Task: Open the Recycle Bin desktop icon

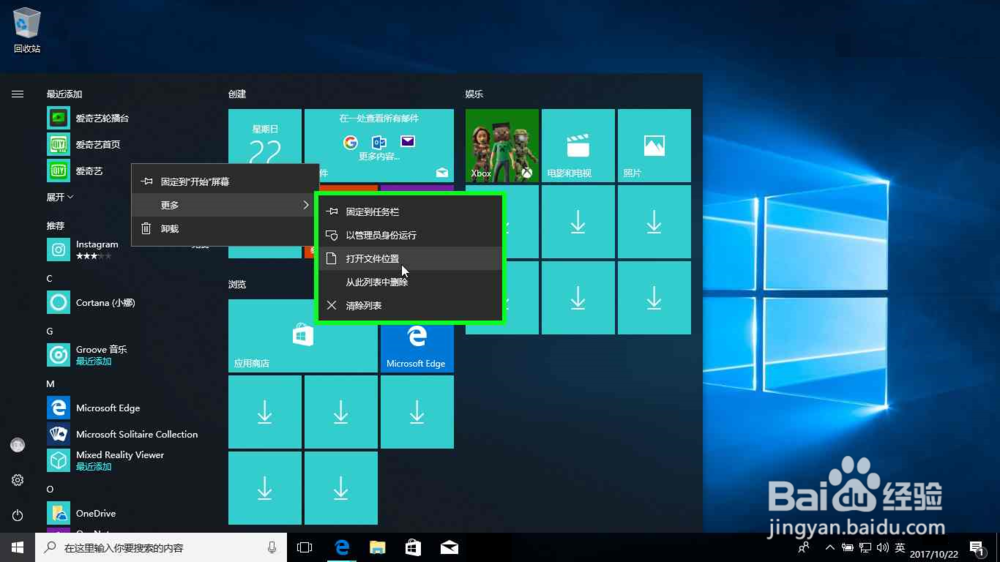Action: pos(27,30)
